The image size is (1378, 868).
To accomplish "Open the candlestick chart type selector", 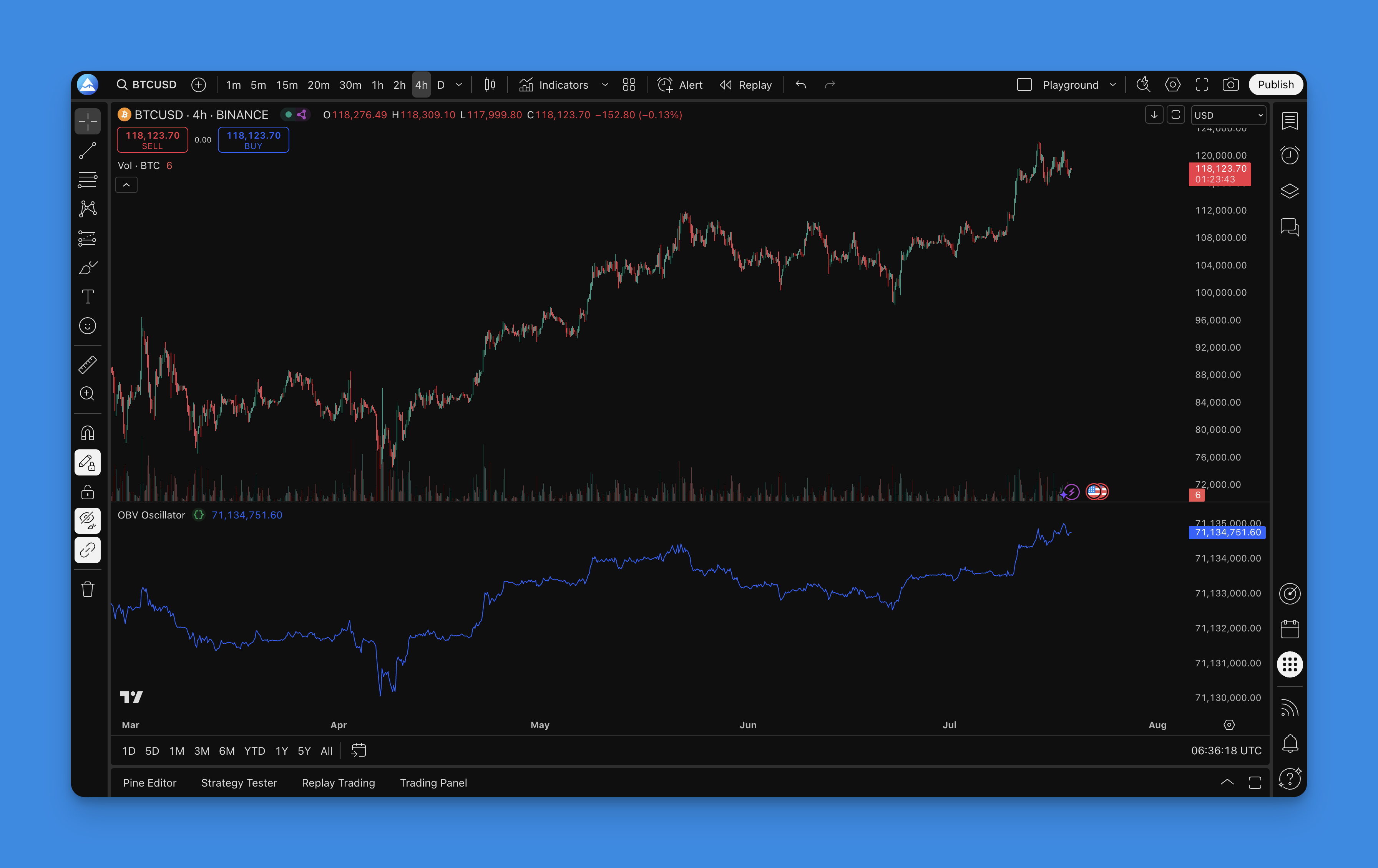I will pos(490,84).
